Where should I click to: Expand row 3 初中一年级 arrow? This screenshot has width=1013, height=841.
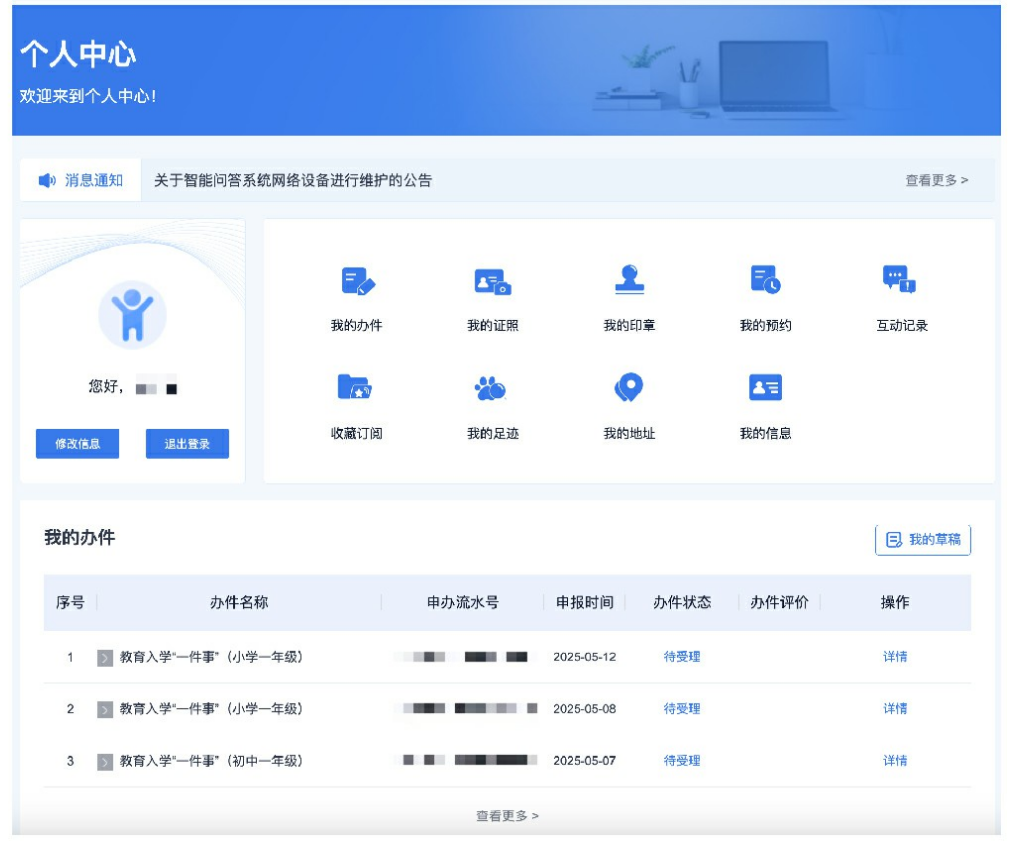pos(105,762)
